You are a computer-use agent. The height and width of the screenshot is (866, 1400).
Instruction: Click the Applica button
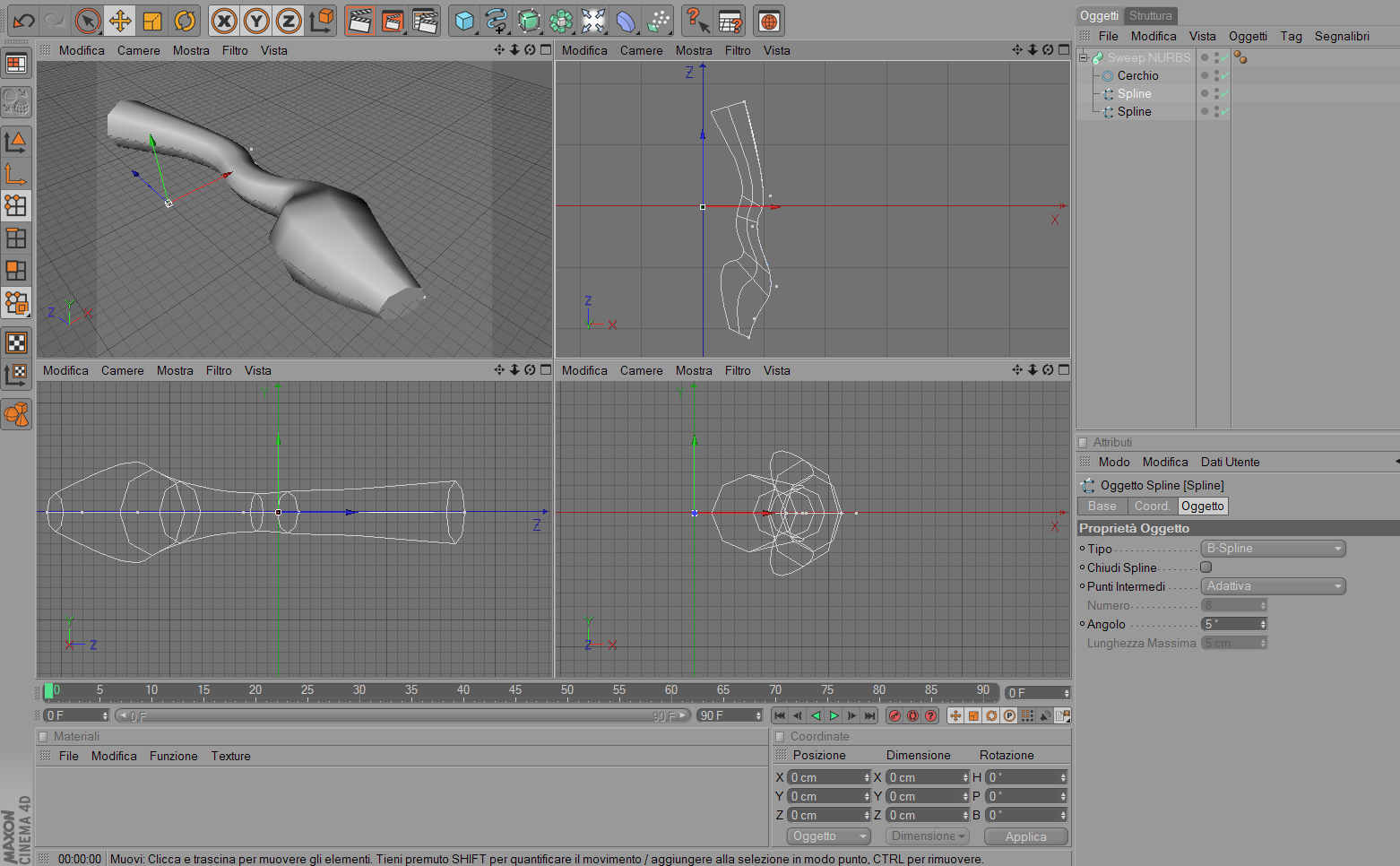point(1025,836)
